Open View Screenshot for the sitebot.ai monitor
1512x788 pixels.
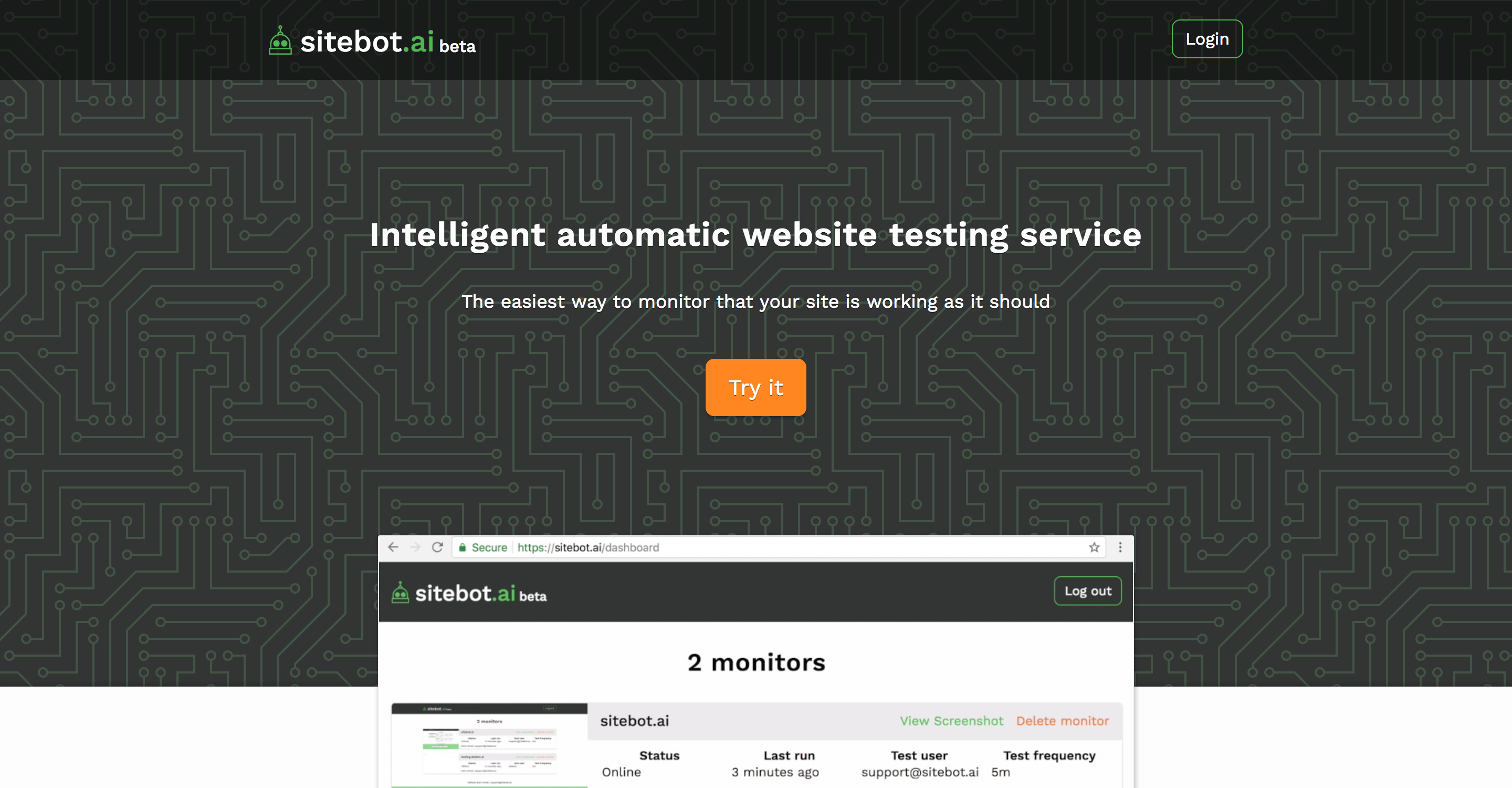951,720
